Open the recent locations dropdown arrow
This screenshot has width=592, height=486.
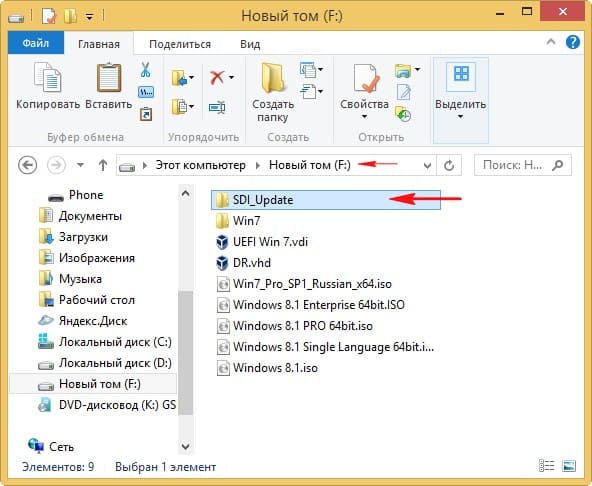(x=80, y=165)
